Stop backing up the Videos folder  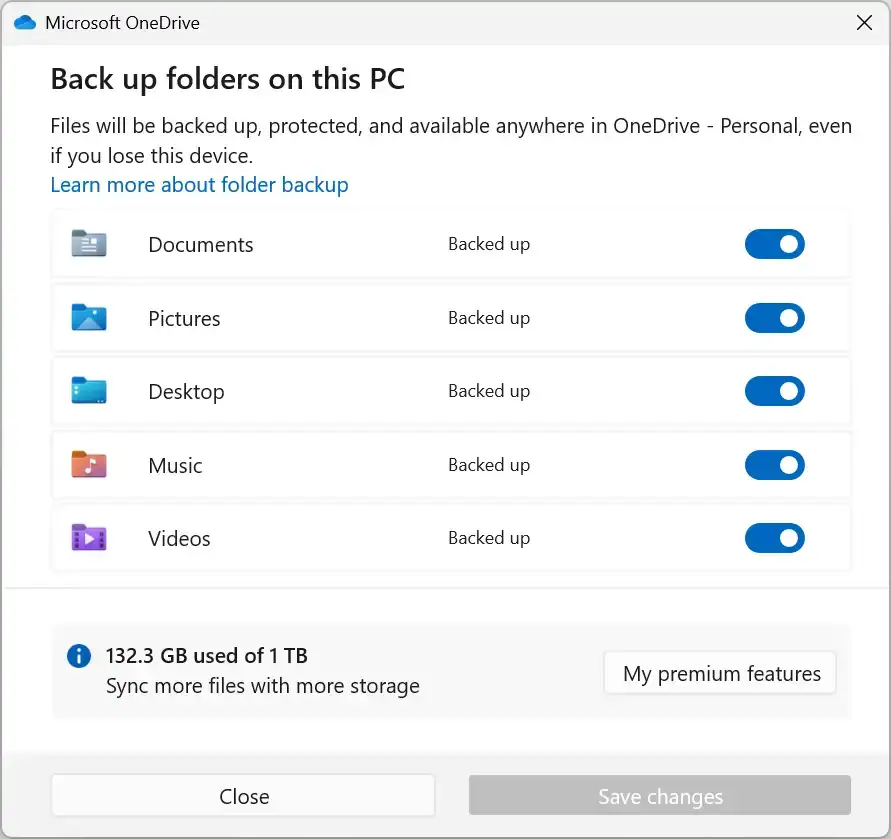tap(774, 538)
